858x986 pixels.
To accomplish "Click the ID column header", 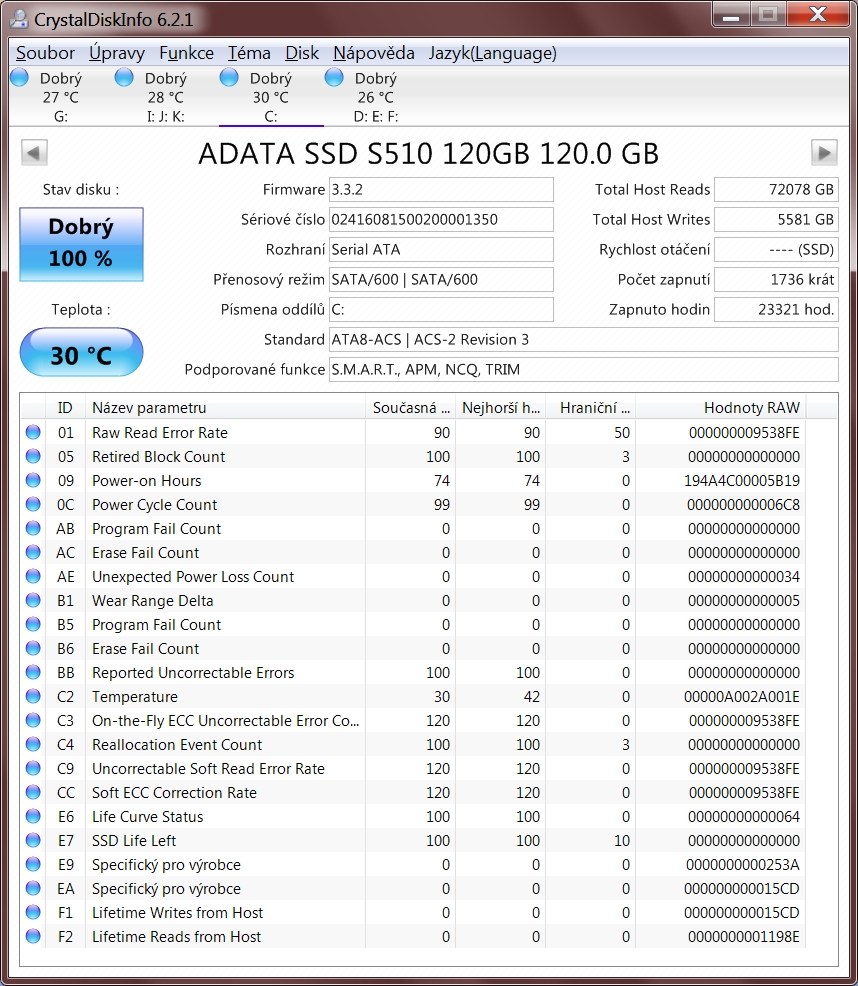I will (x=65, y=407).
